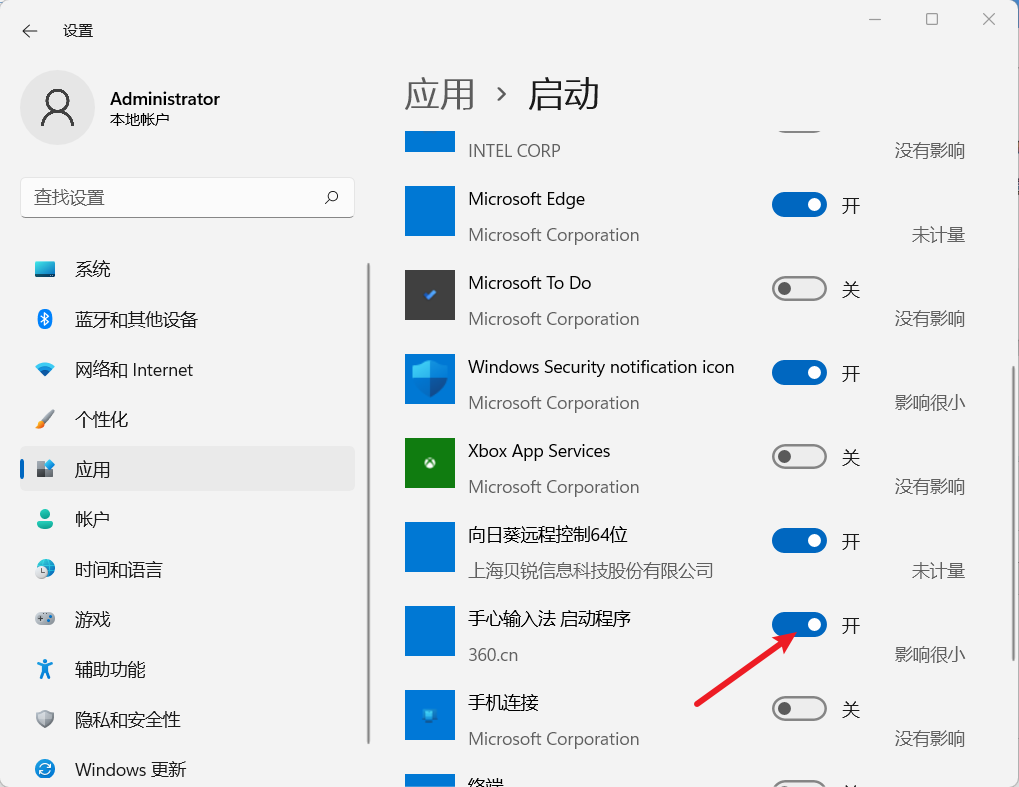Click the sidebar navigation scrollbar
The width and height of the screenshot is (1019, 787).
point(368,503)
